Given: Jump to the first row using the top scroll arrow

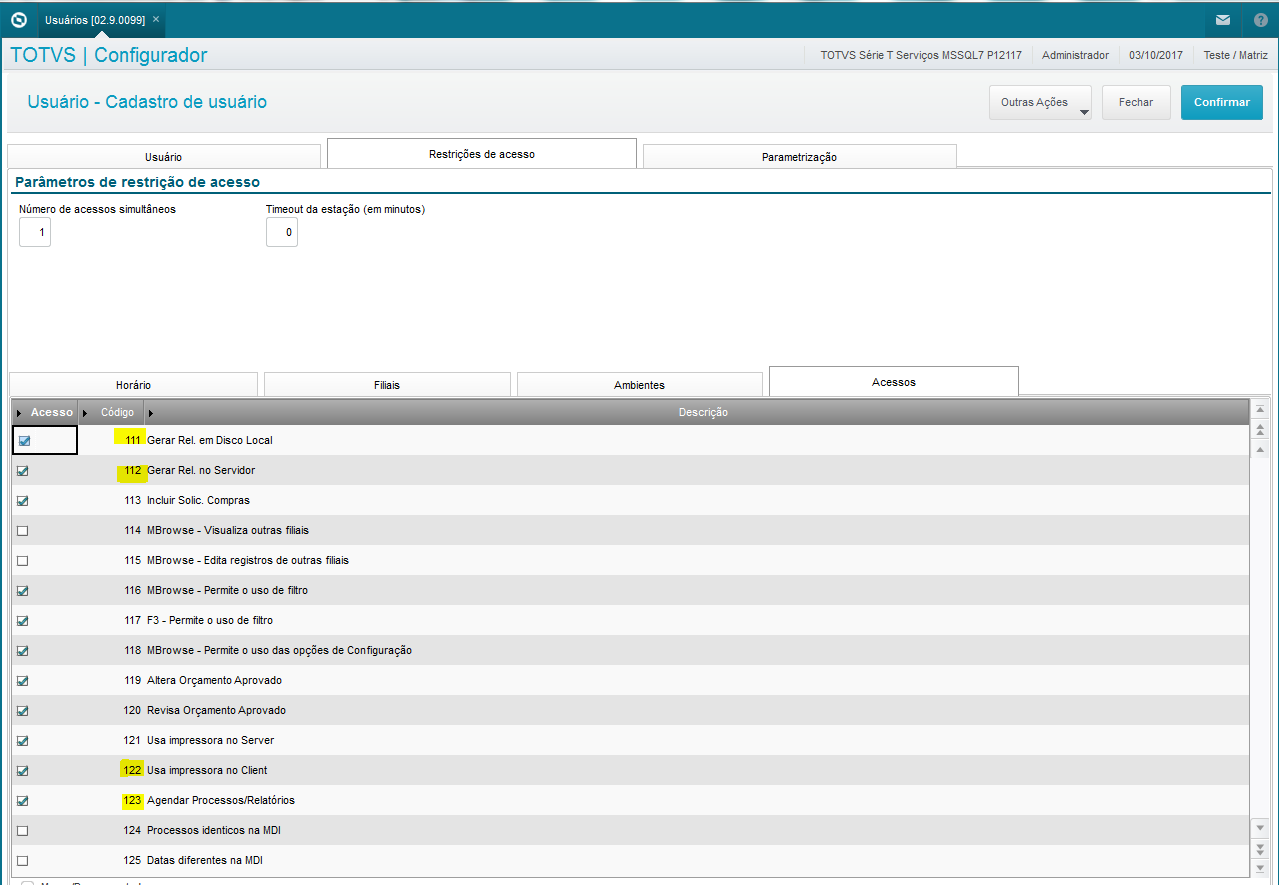Looking at the screenshot, I should point(1260,410).
